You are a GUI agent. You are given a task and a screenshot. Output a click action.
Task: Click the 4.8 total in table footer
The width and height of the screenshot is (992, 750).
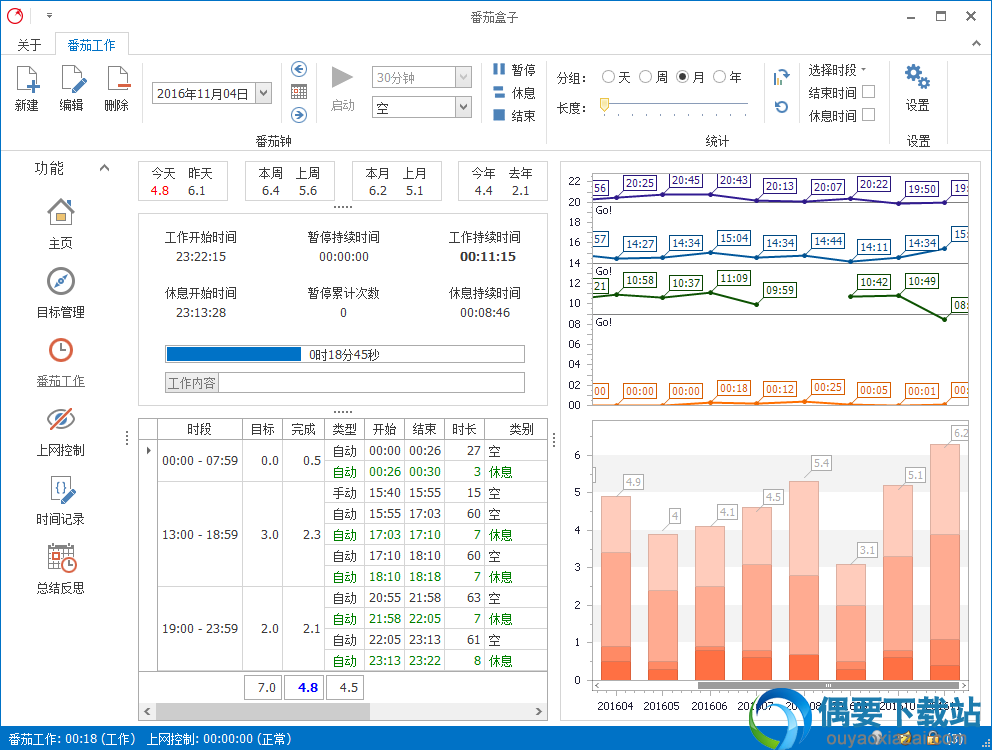point(304,687)
